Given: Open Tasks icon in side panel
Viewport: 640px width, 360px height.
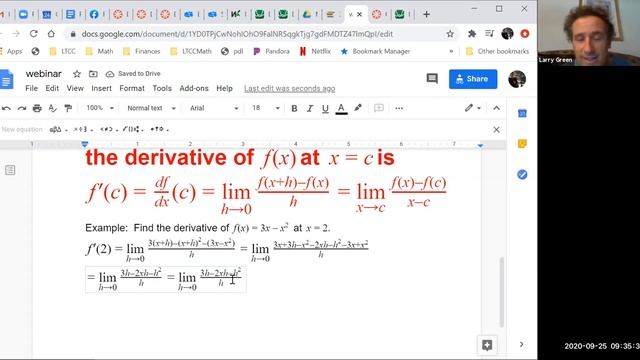Looking at the screenshot, I should tap(522, 175).
